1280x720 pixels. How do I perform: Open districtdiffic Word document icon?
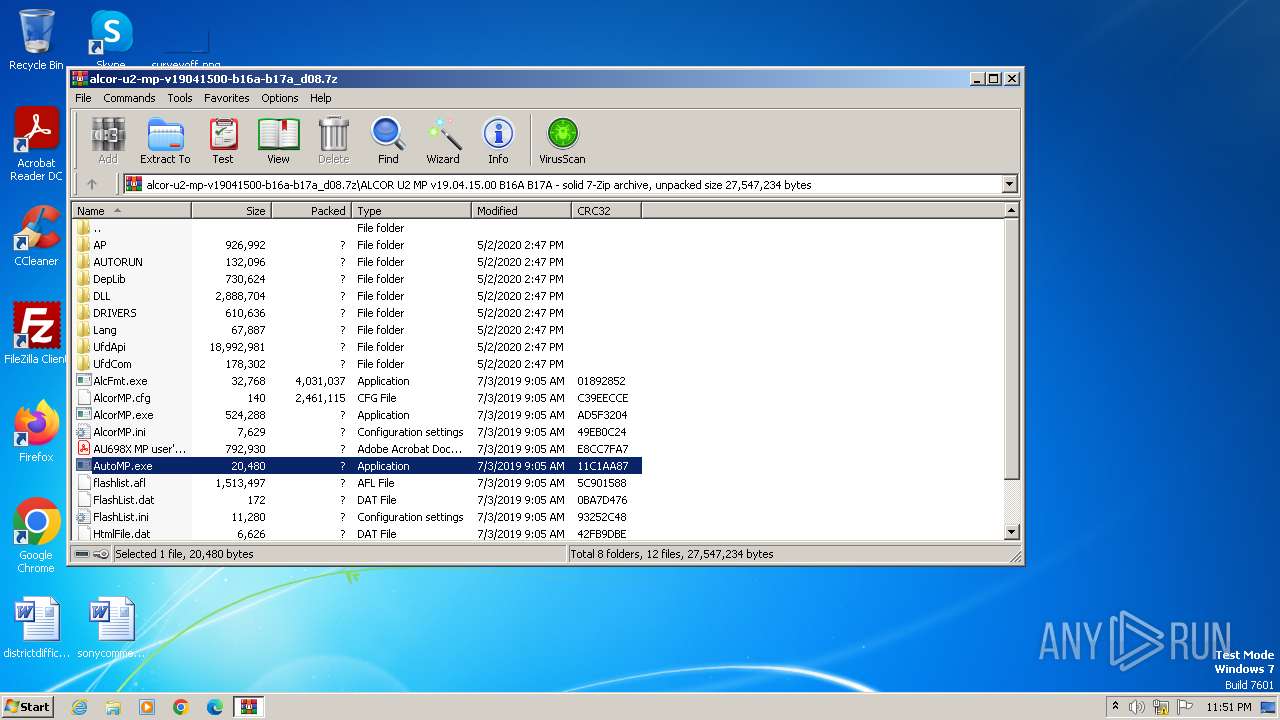(36, 627)
